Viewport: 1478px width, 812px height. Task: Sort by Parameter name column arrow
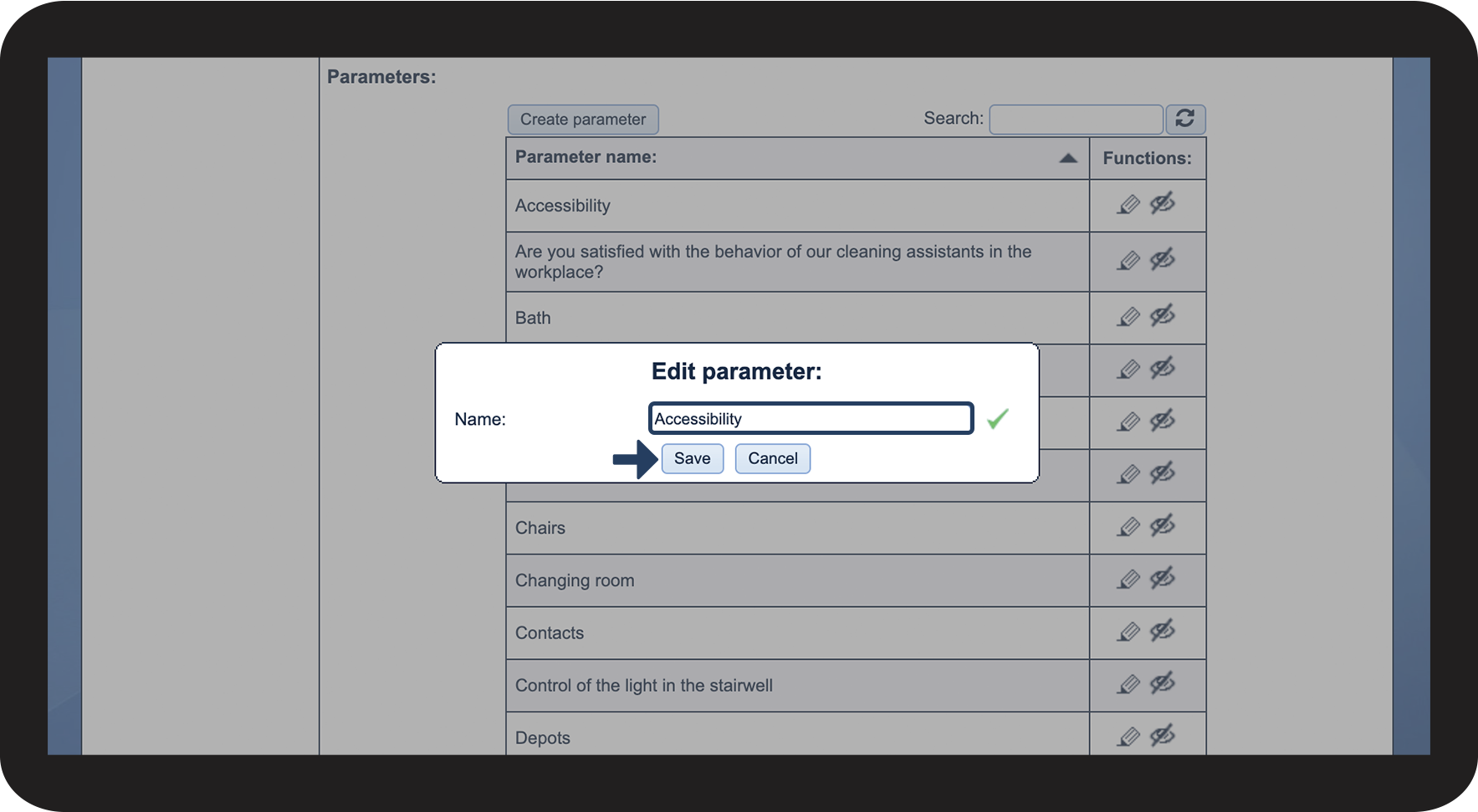pos(1068,158)
